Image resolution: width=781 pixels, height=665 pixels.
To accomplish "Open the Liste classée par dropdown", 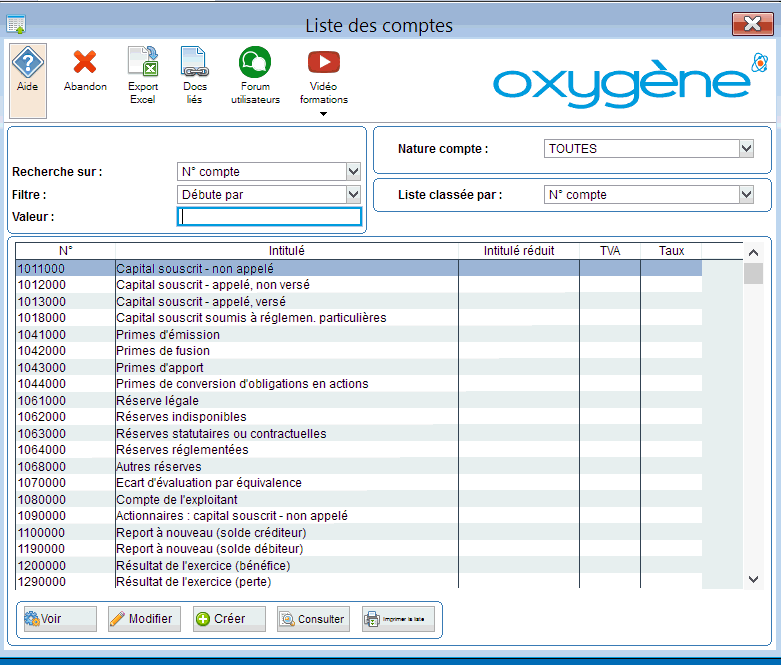I will point(746,195).
